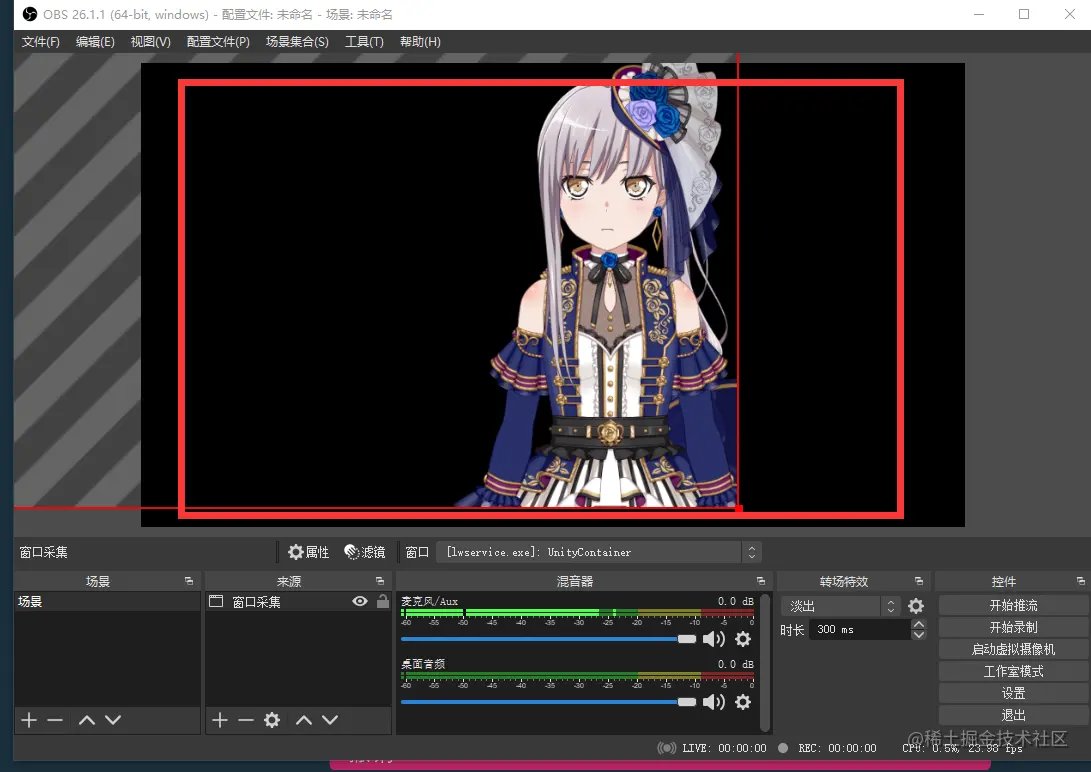Click 退出 exit button
The image size is (1091, 772).
coord(1013,715)
